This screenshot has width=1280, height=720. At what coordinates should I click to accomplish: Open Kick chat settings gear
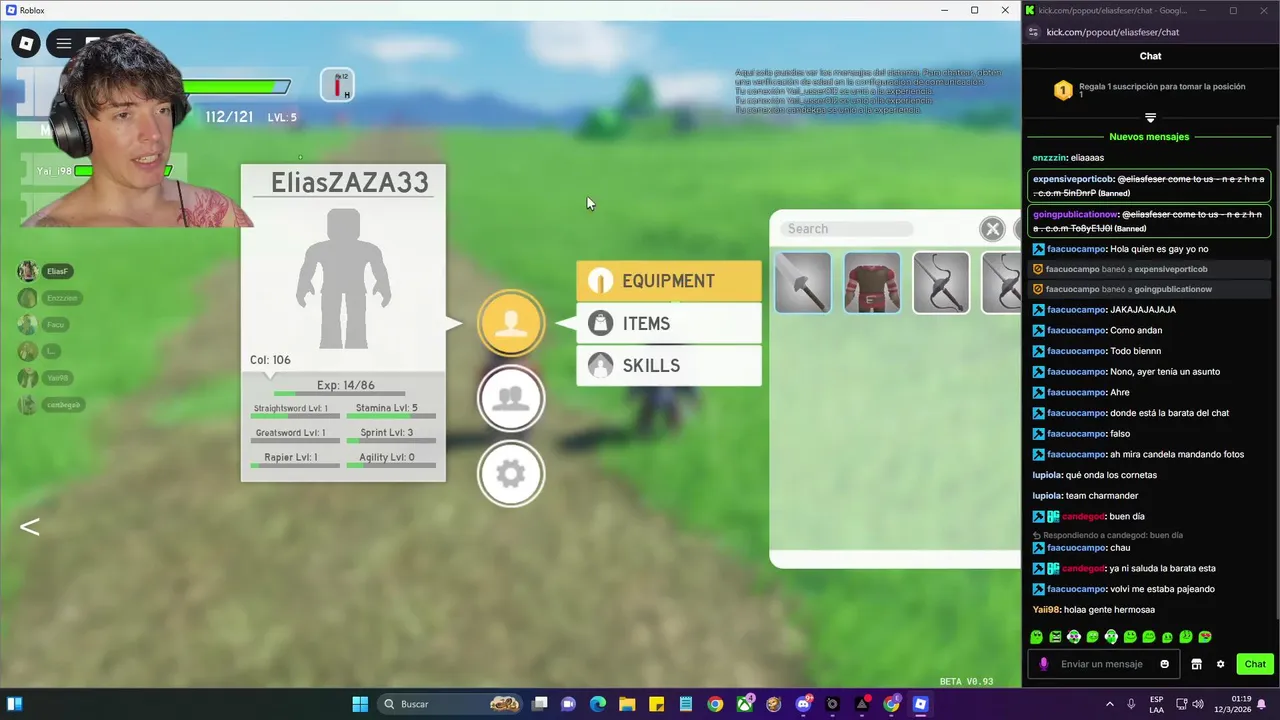pos(1220,664)
